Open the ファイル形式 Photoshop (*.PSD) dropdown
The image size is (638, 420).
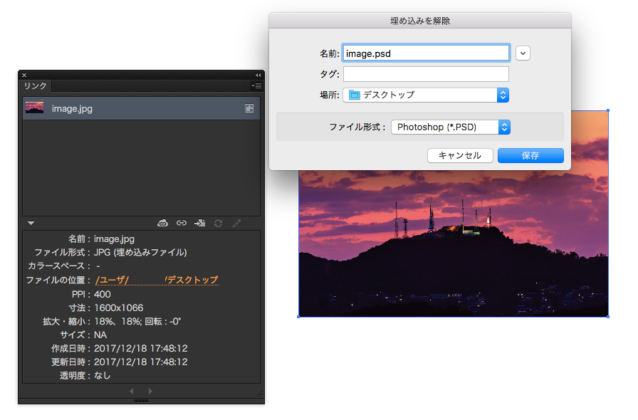pos(451,127)
